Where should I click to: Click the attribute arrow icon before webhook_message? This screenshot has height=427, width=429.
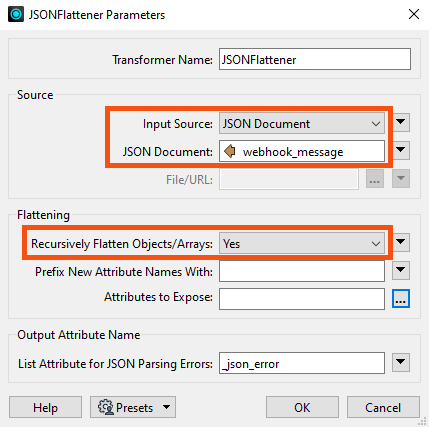pyautogui.click(x=230, y=151)
